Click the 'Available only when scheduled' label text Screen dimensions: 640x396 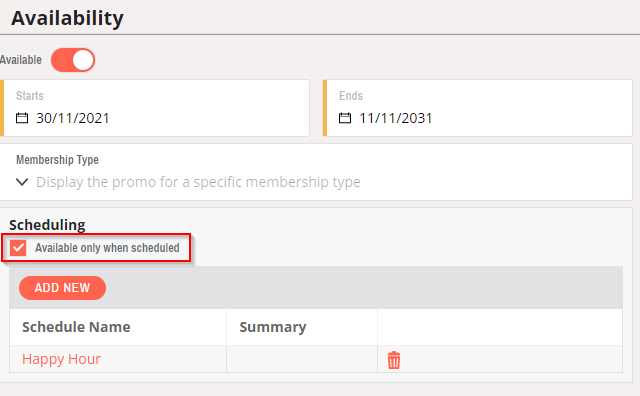click(107, 248)
